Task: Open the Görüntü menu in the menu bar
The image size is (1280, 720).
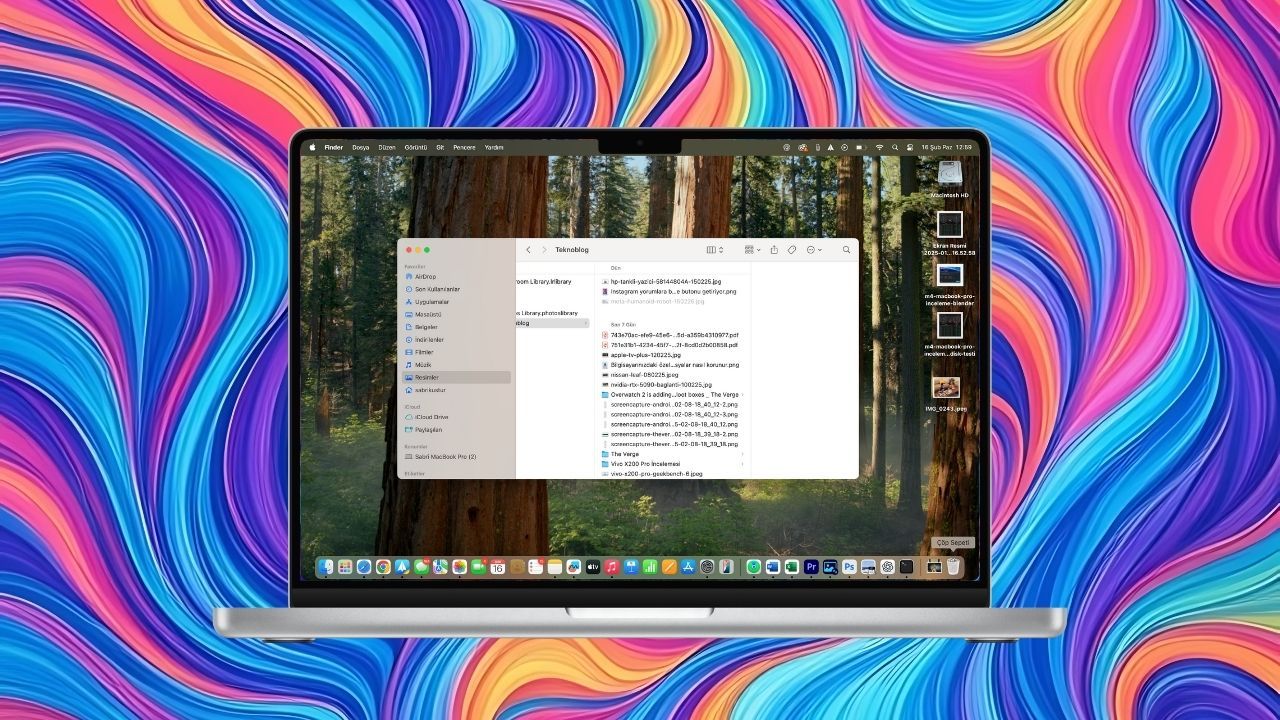Action: tap(416, 147)
